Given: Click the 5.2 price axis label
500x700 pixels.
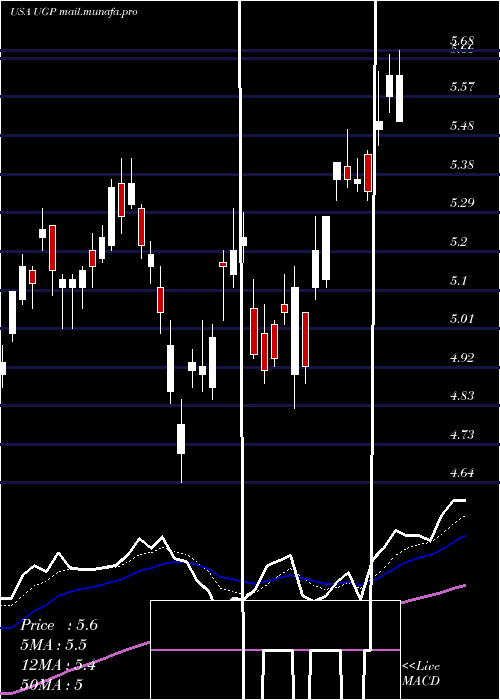Looking at the screenshot, I should (458, 242).
